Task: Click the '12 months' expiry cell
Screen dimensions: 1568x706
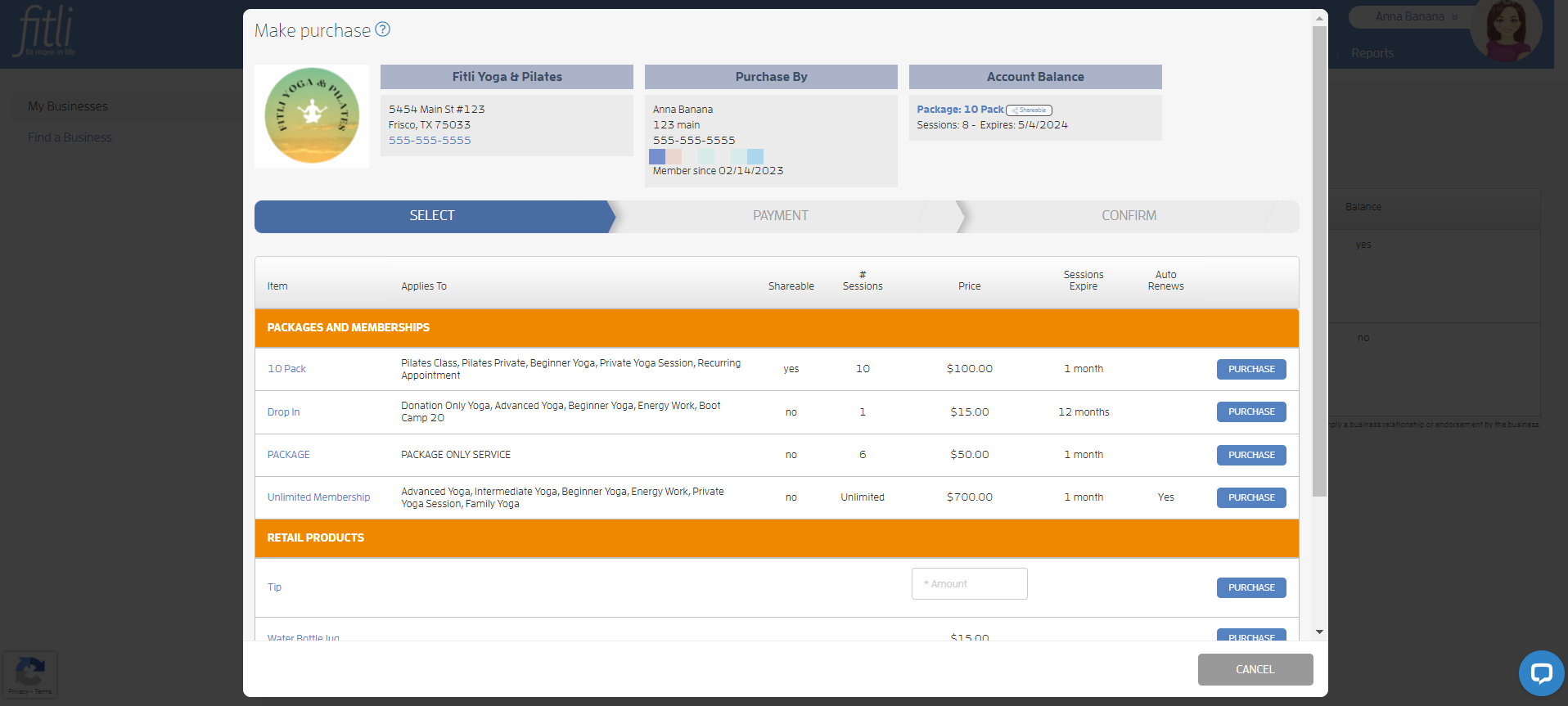Action: (1084, 412)
